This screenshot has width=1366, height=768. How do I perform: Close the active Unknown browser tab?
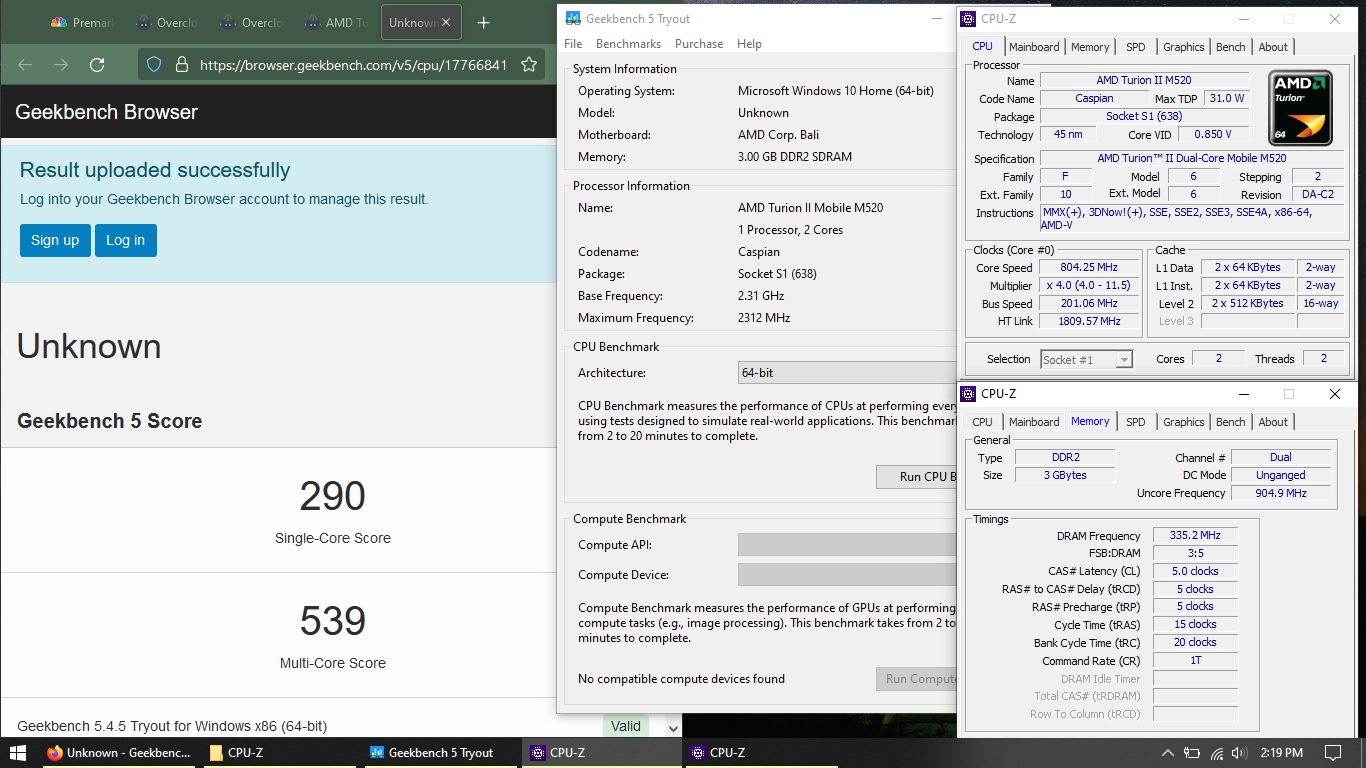446,22
